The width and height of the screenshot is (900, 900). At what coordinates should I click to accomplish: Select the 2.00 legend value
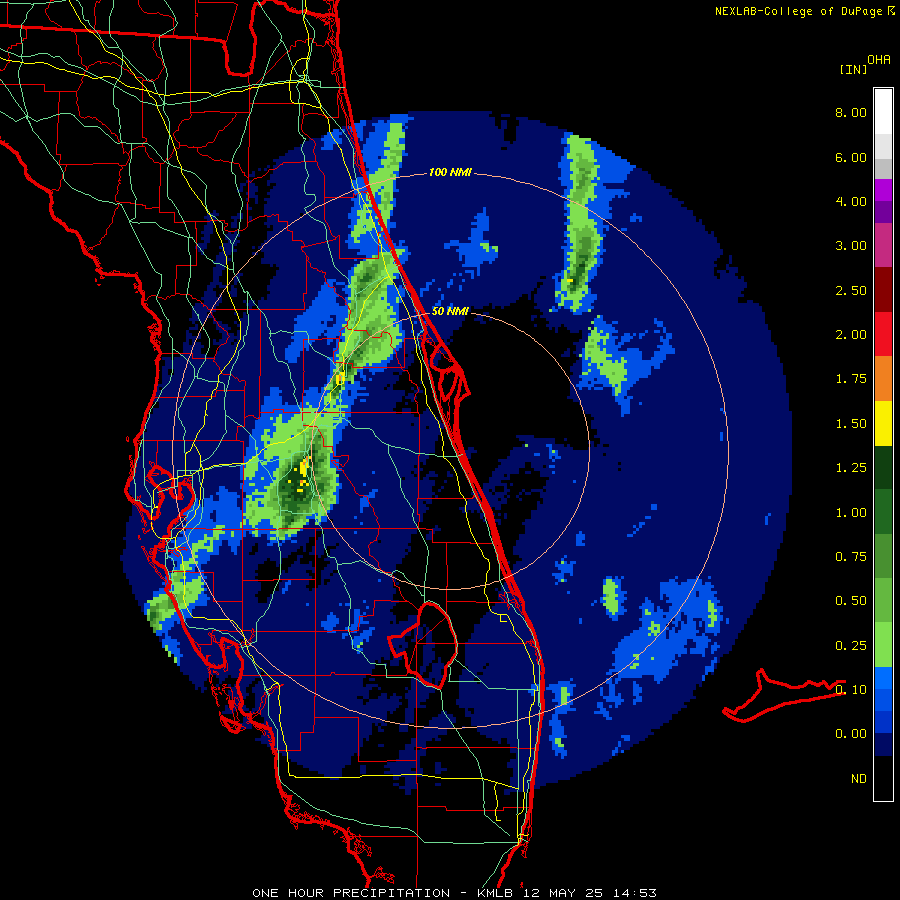click(851, 335)
